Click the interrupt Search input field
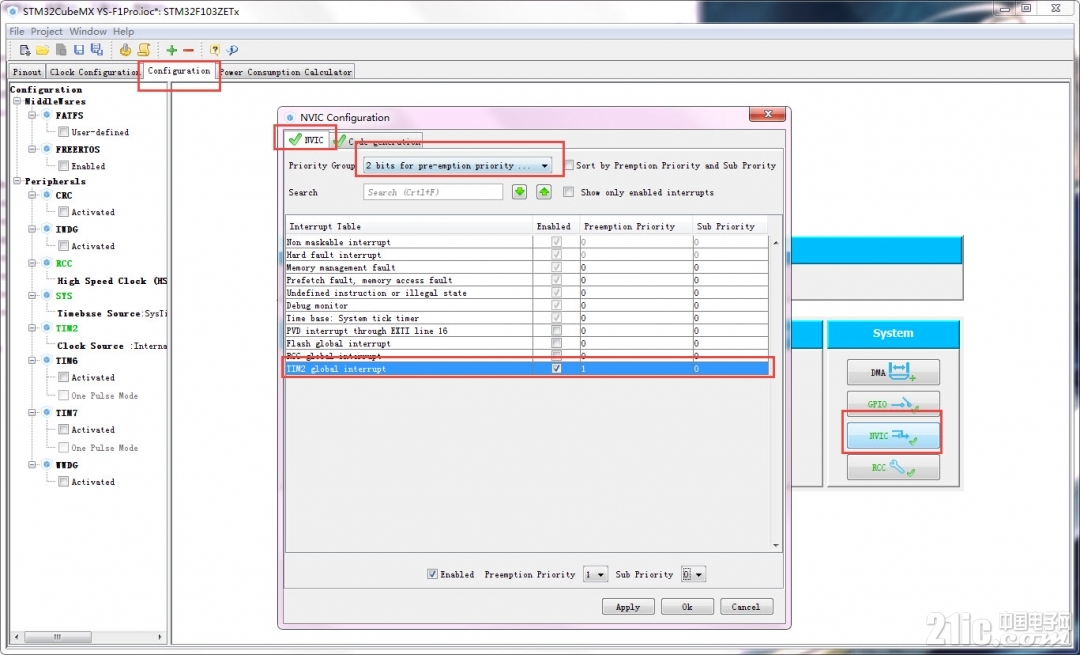 [433, 192]
